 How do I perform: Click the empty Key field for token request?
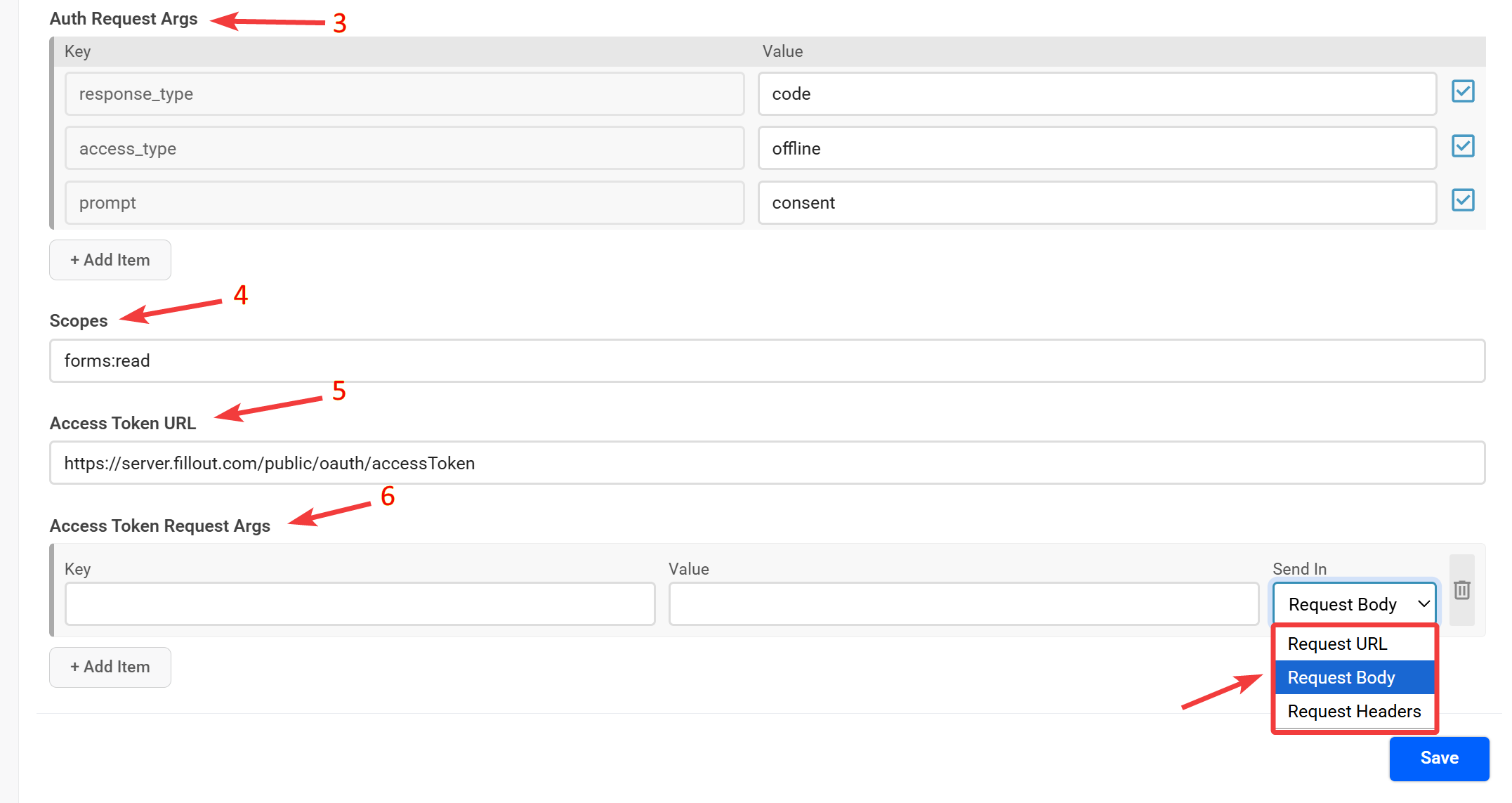point(359,603)
